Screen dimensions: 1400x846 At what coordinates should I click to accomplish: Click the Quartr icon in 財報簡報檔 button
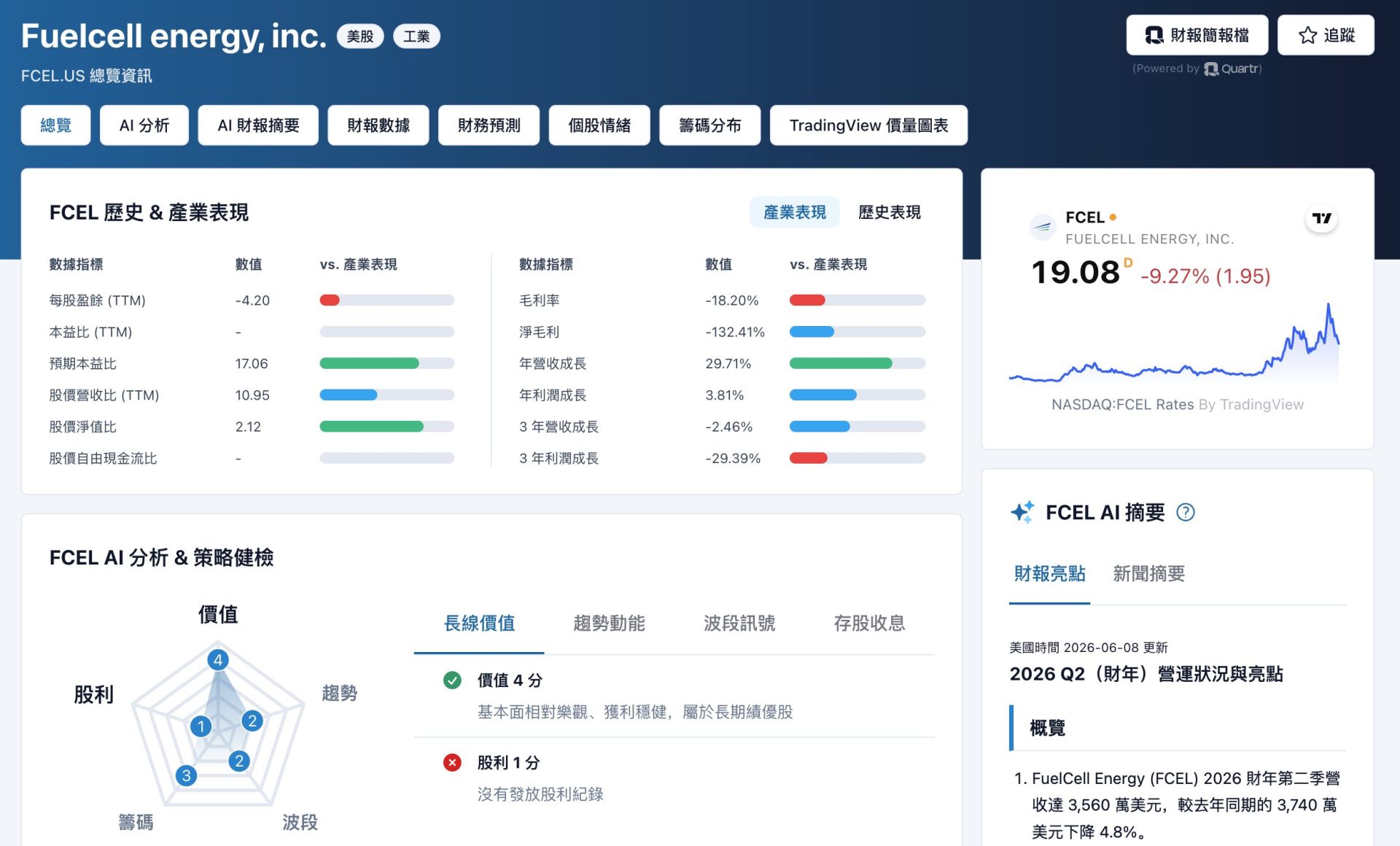point(1154,35)
